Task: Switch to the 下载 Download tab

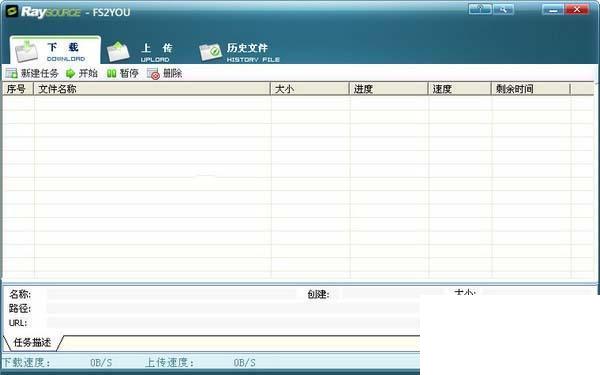Action: tap(55, 50)
